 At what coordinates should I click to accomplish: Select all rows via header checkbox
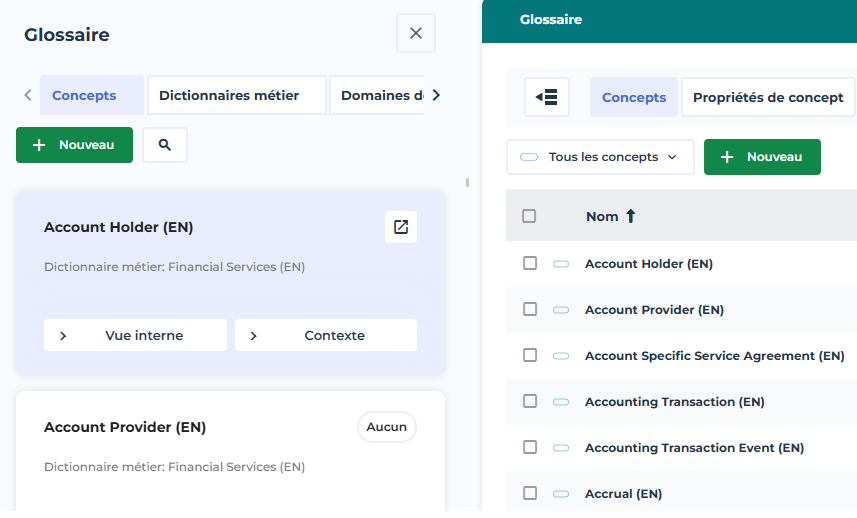530,216
